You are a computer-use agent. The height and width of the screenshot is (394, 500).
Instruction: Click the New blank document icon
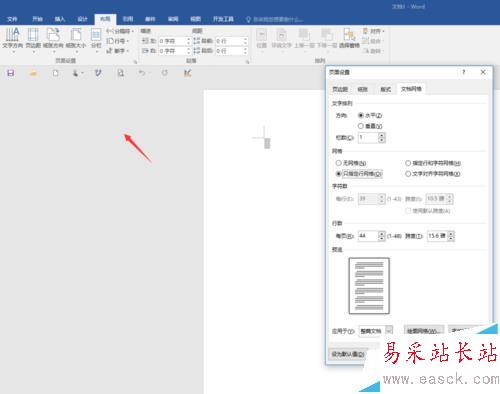(56, 73)
